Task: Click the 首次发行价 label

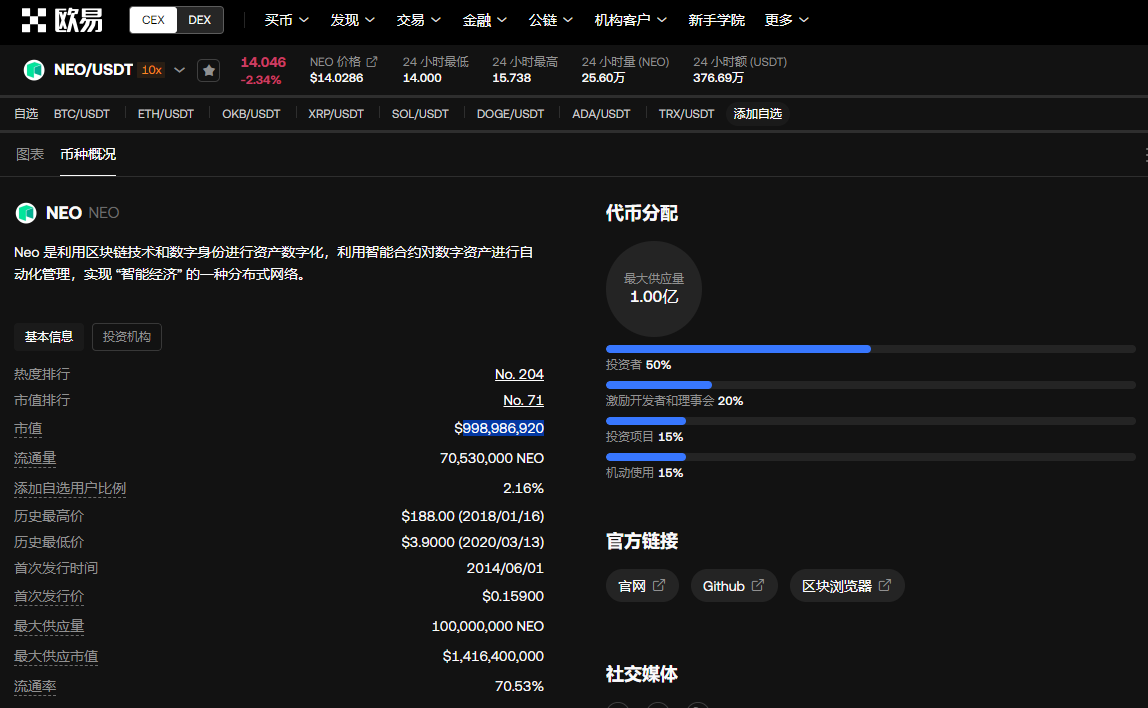Action: tap(49, 597)
